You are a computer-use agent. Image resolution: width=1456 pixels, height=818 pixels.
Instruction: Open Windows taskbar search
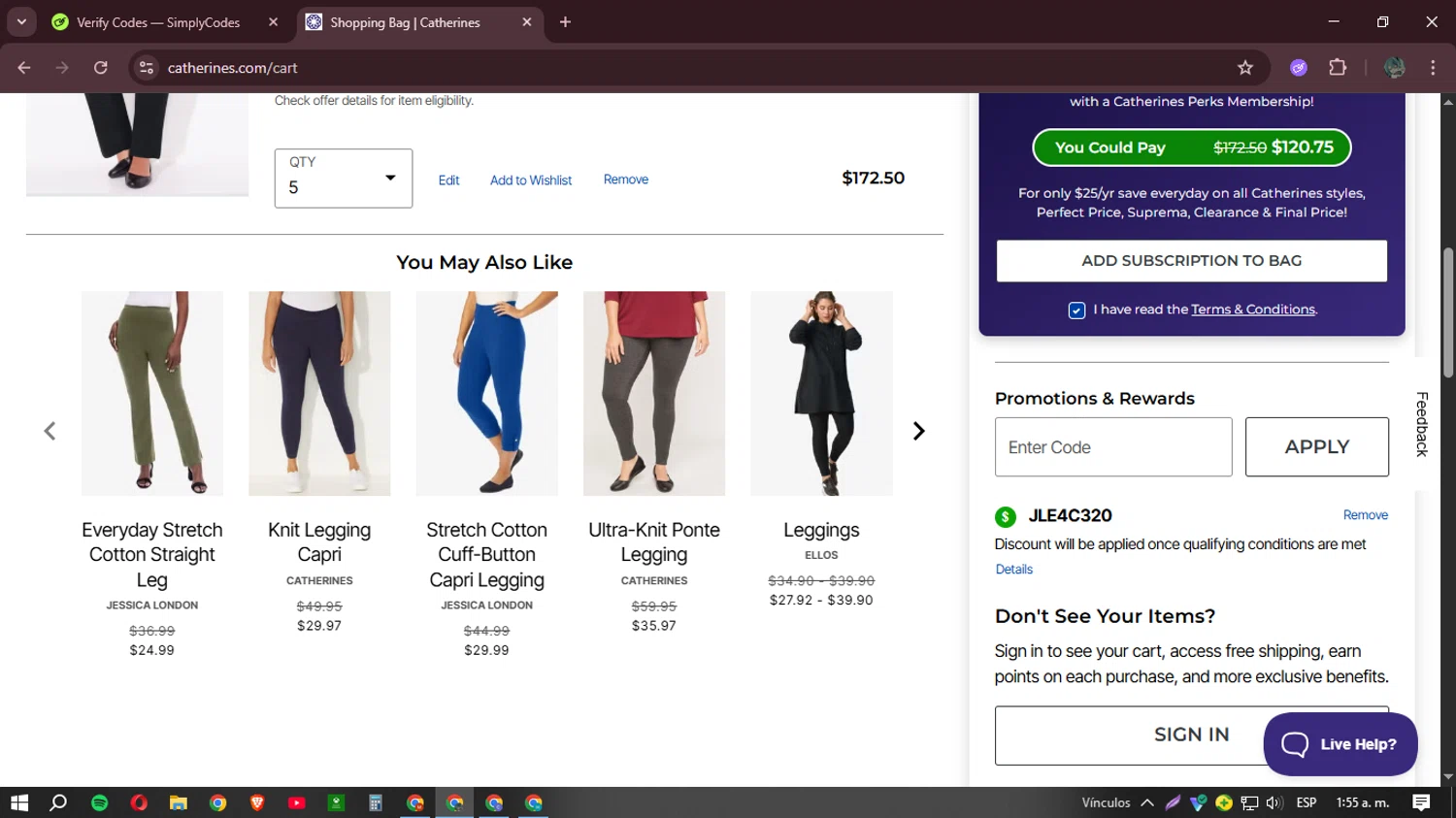58,802
